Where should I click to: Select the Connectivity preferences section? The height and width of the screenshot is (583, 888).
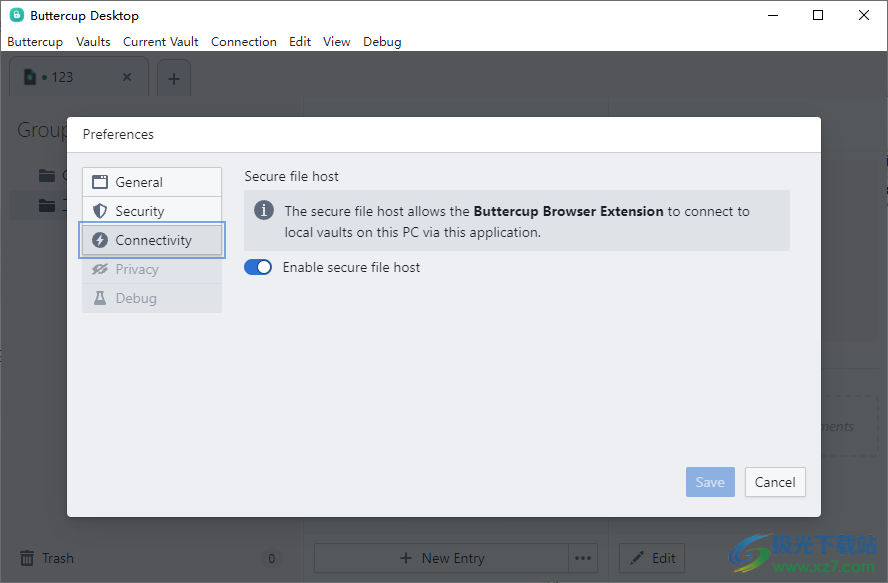(x=152, y=240)
